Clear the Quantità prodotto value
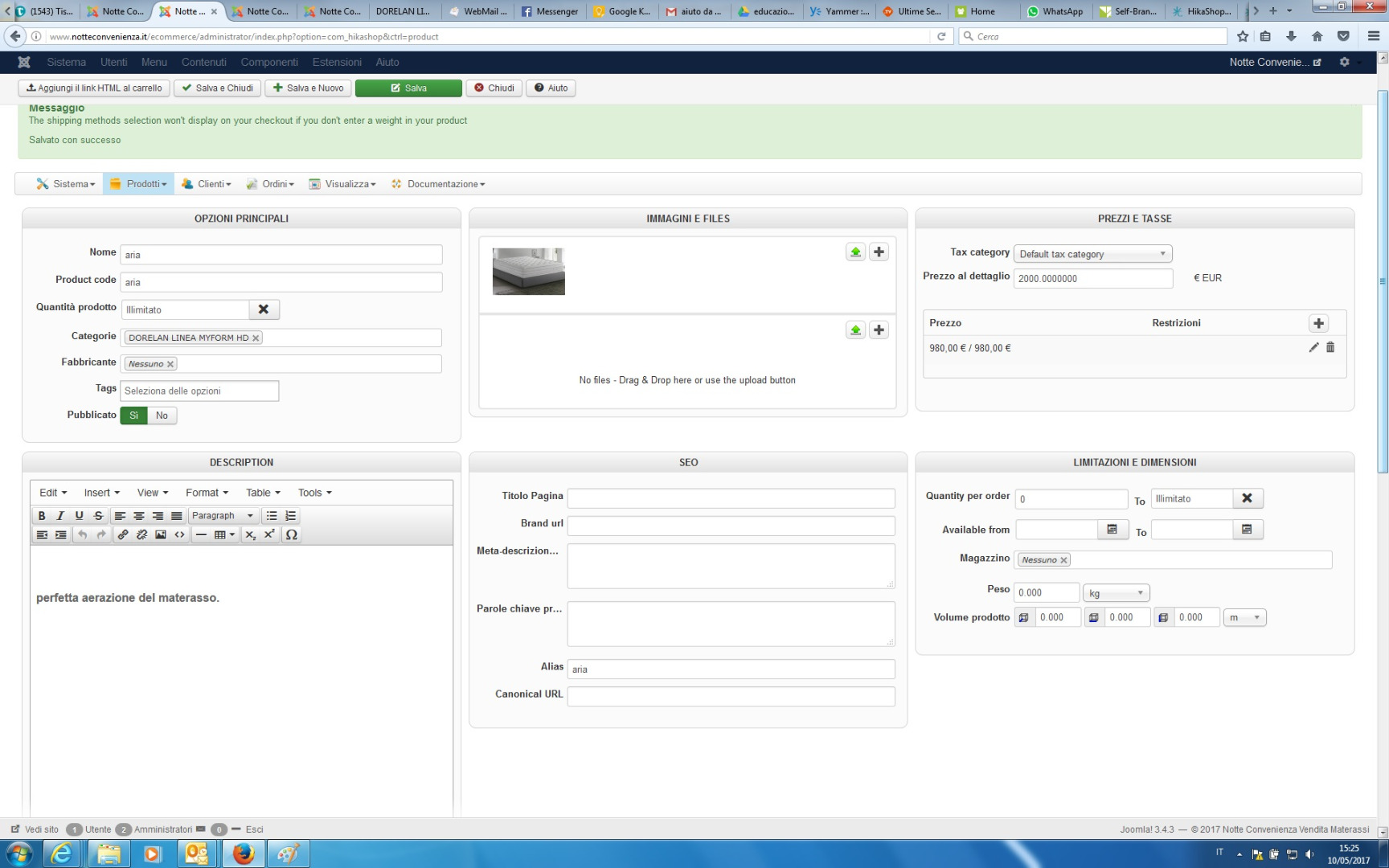Image resolution: width=1389 pixels, height=868 pixels. [264, 309]
